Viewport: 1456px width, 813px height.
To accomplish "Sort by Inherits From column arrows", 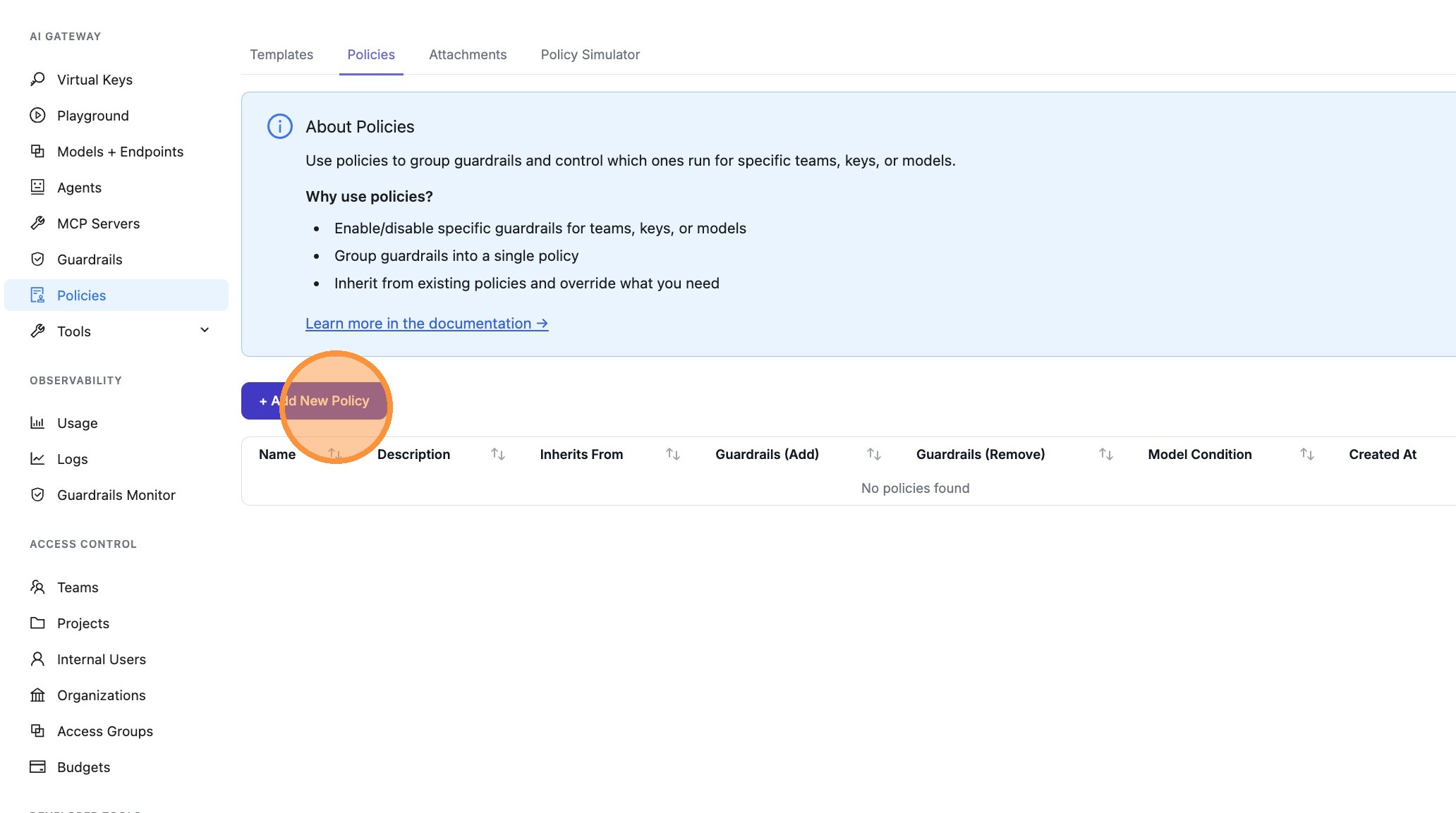I will (672, 454).
